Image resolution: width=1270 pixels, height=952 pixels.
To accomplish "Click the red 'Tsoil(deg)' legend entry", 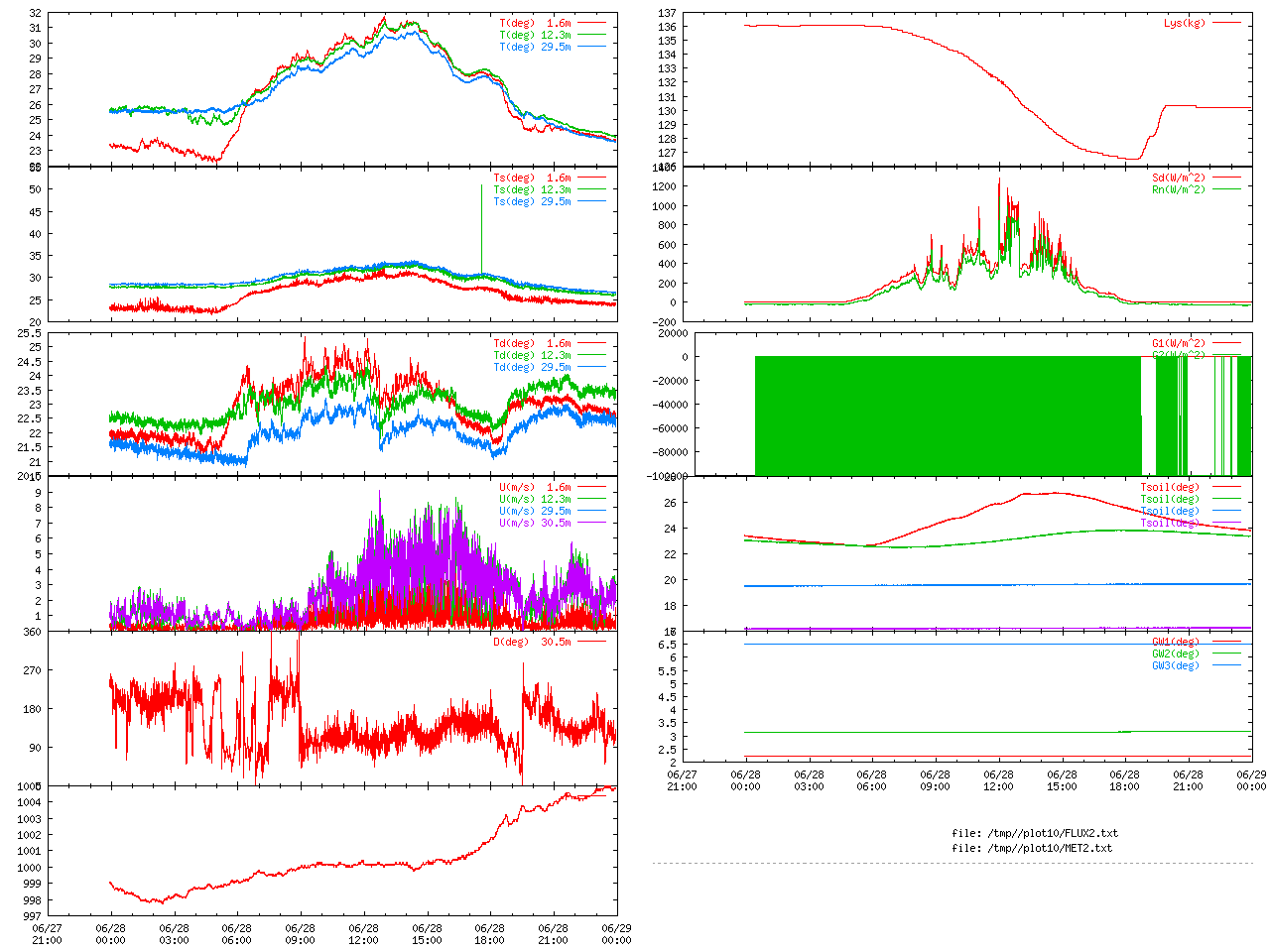I will click(1170, 487).
